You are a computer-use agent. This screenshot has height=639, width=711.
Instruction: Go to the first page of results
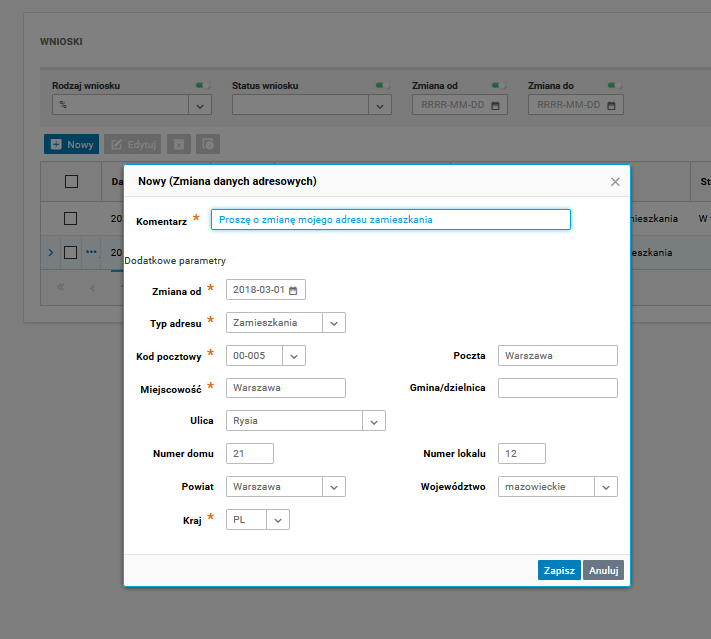tap(60, 287)
